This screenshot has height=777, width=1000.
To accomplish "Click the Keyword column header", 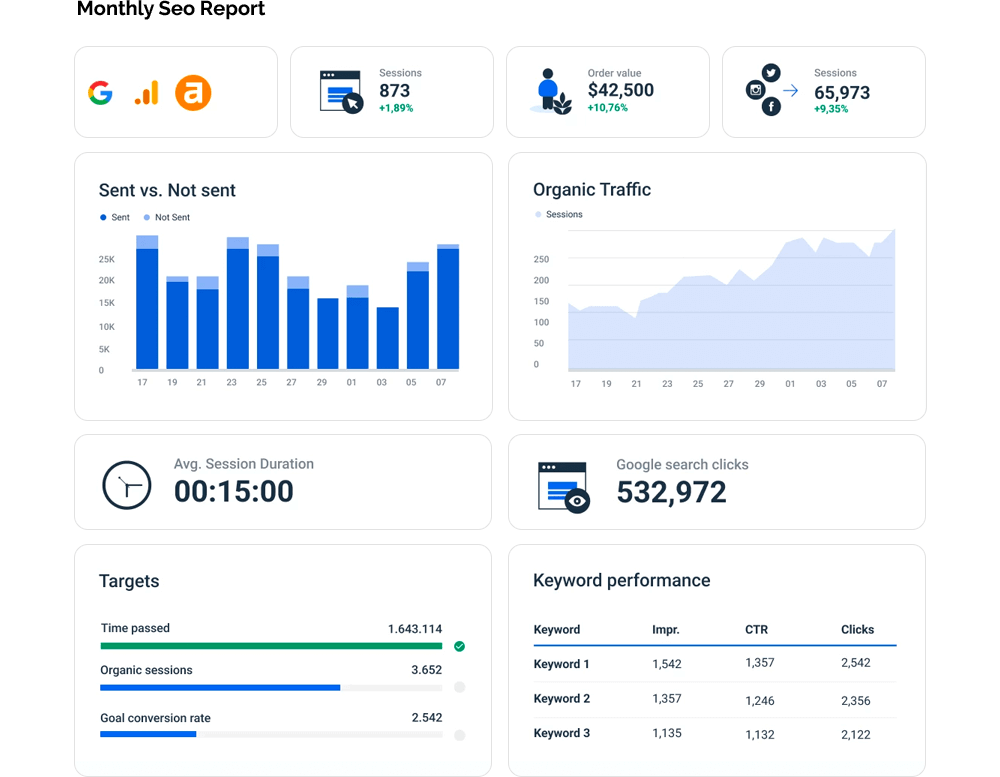I will (557, 630).
